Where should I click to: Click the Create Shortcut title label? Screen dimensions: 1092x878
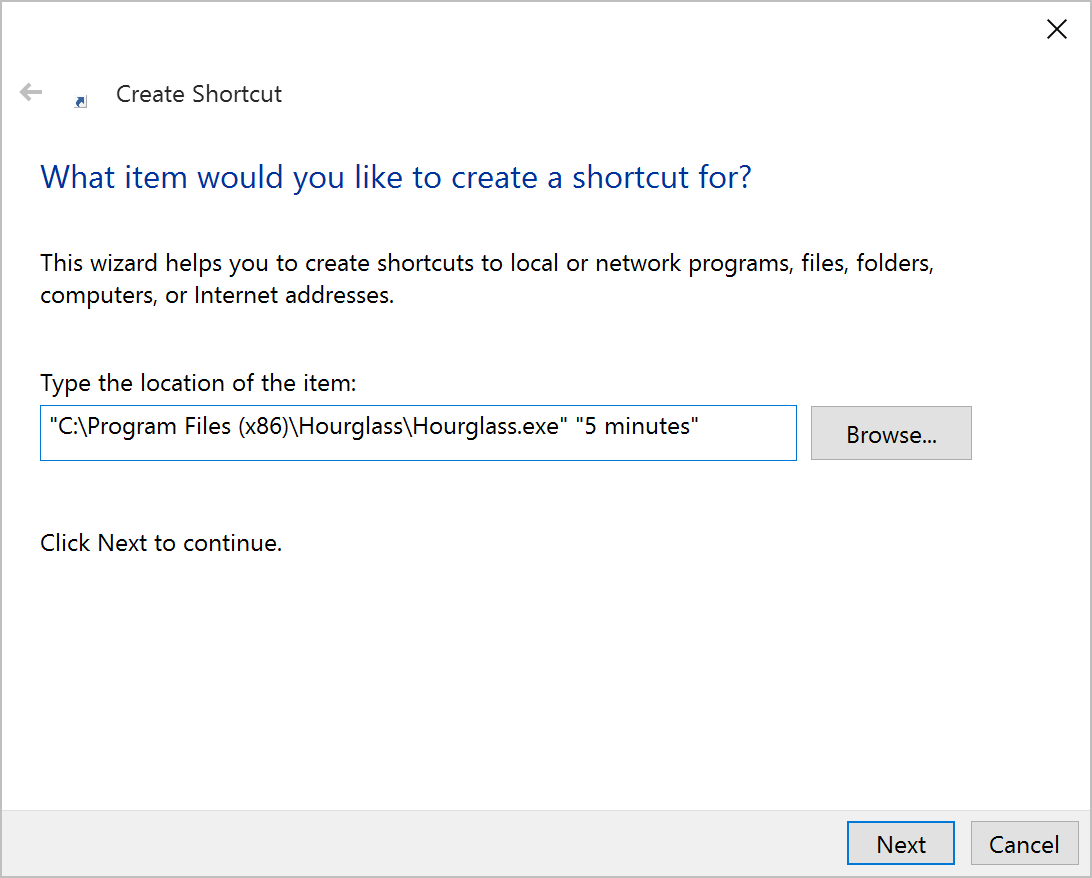click(198, 93)
